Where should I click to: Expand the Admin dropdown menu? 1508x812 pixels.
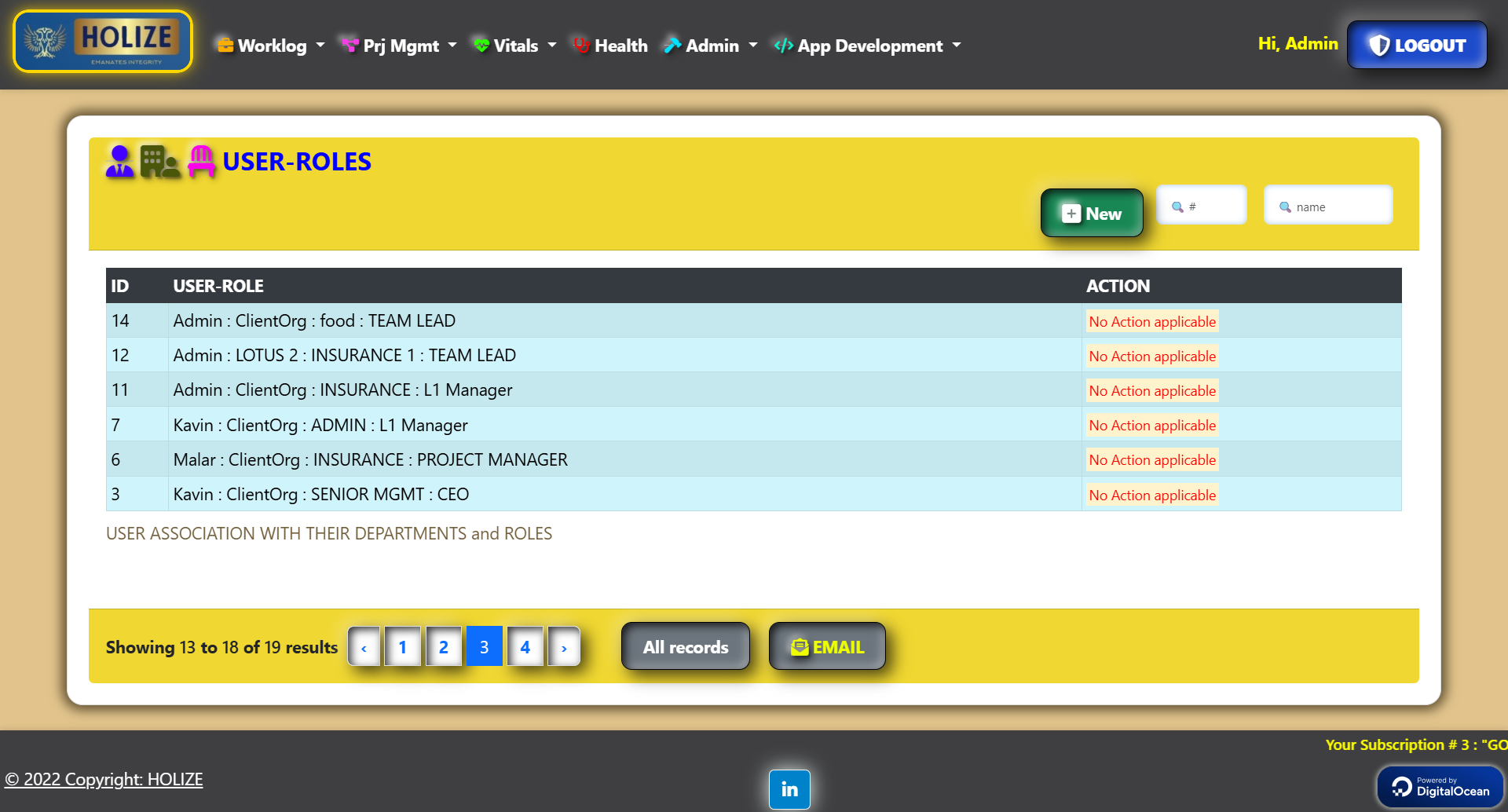pos(711,46)
